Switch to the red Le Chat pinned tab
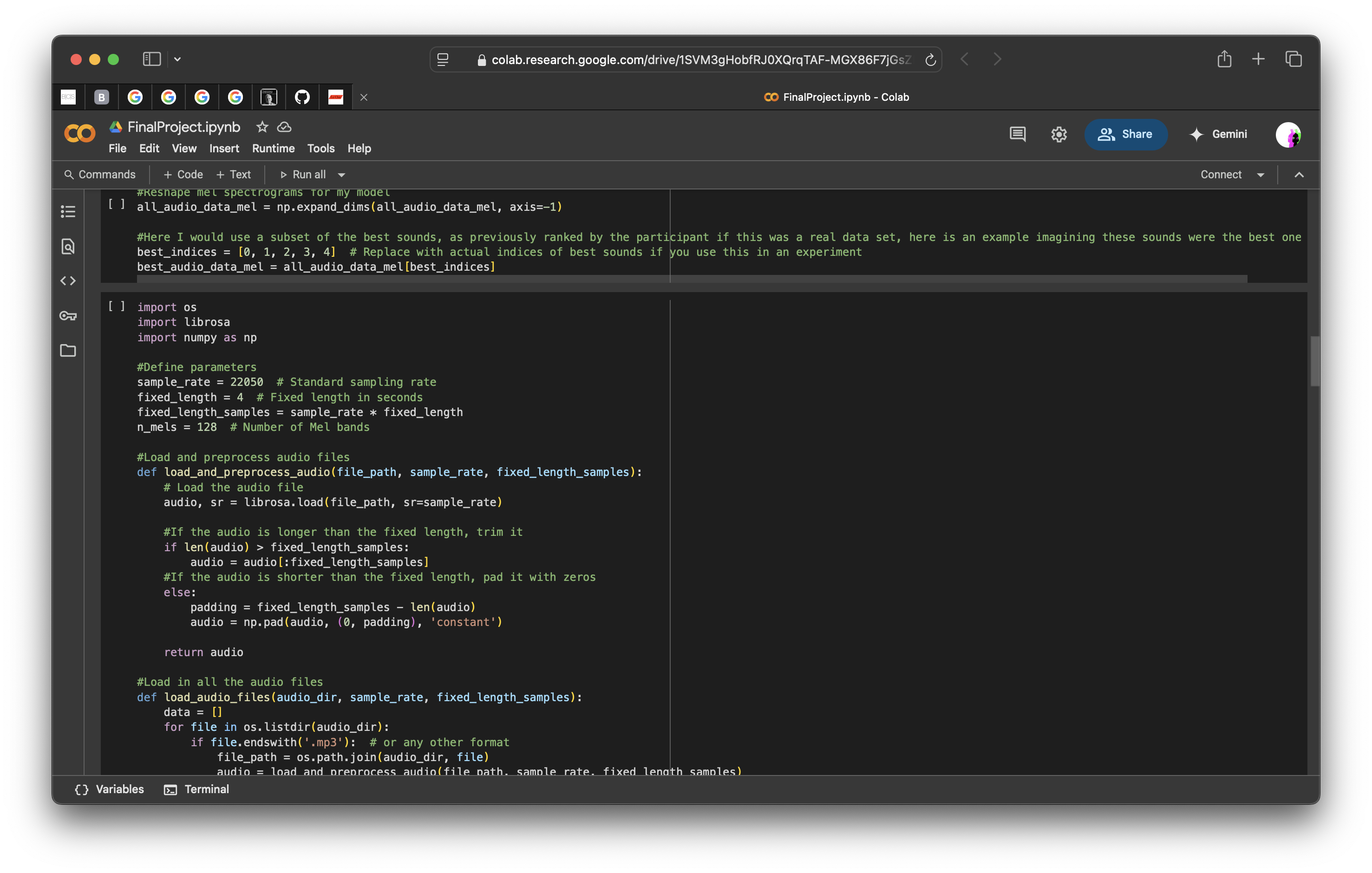This screenshot has height=873, width=1372. point(336,98)
